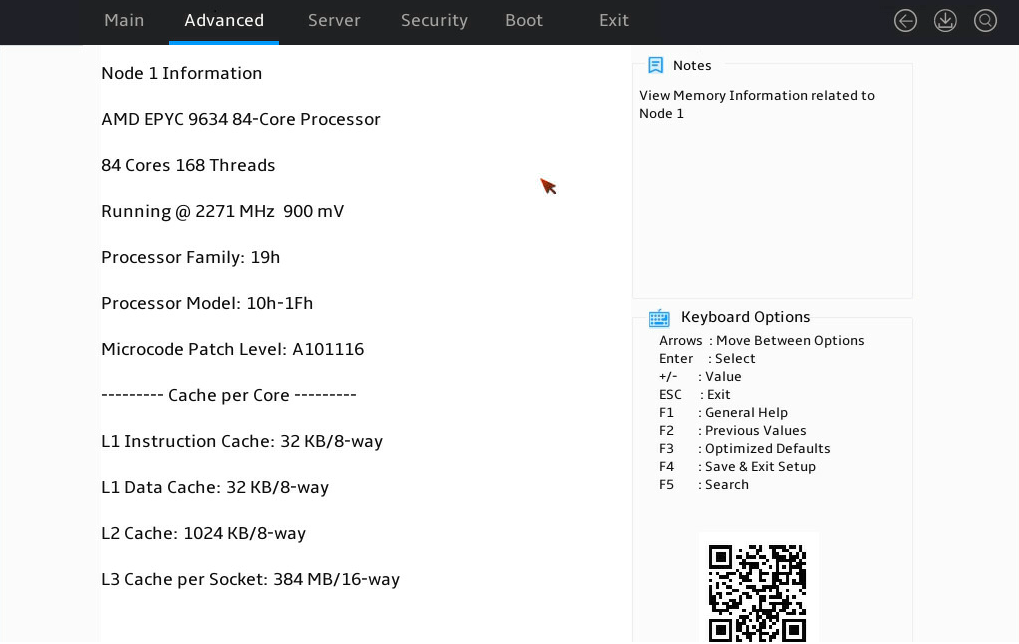Click the save/download icon in header
The width and height of the screenshot is (1019, 644).
tap(945, 21)
